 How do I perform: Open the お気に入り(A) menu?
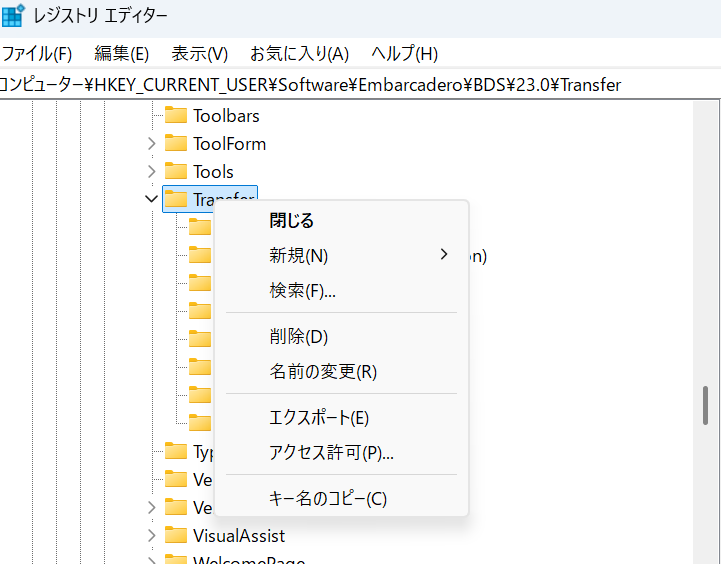pos(299,54)
